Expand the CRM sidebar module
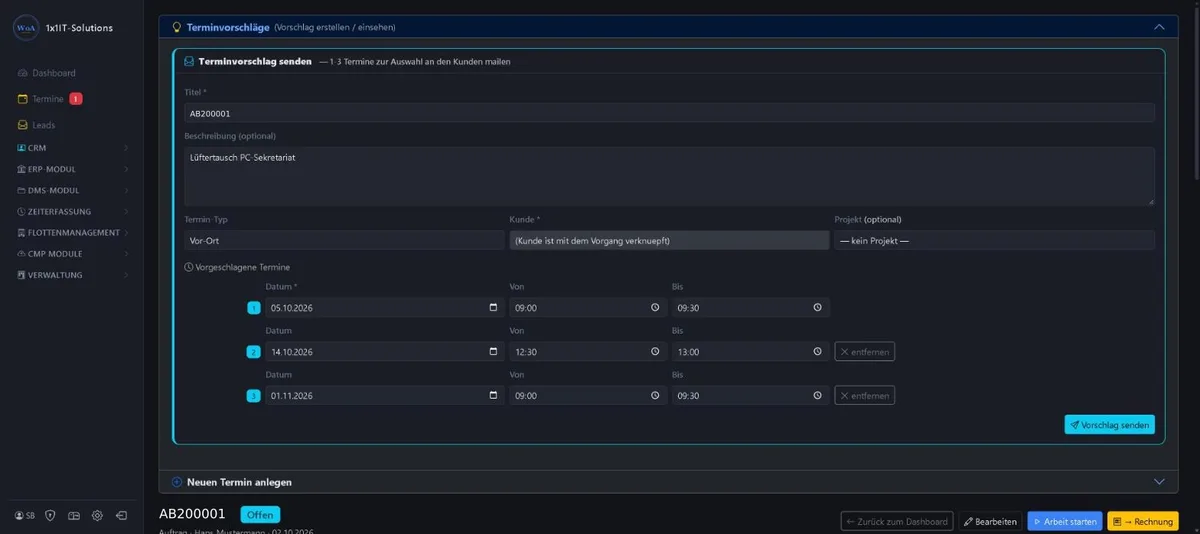Image resolution: width=1200 pixels, height=534 pixels. click(72, 148)
